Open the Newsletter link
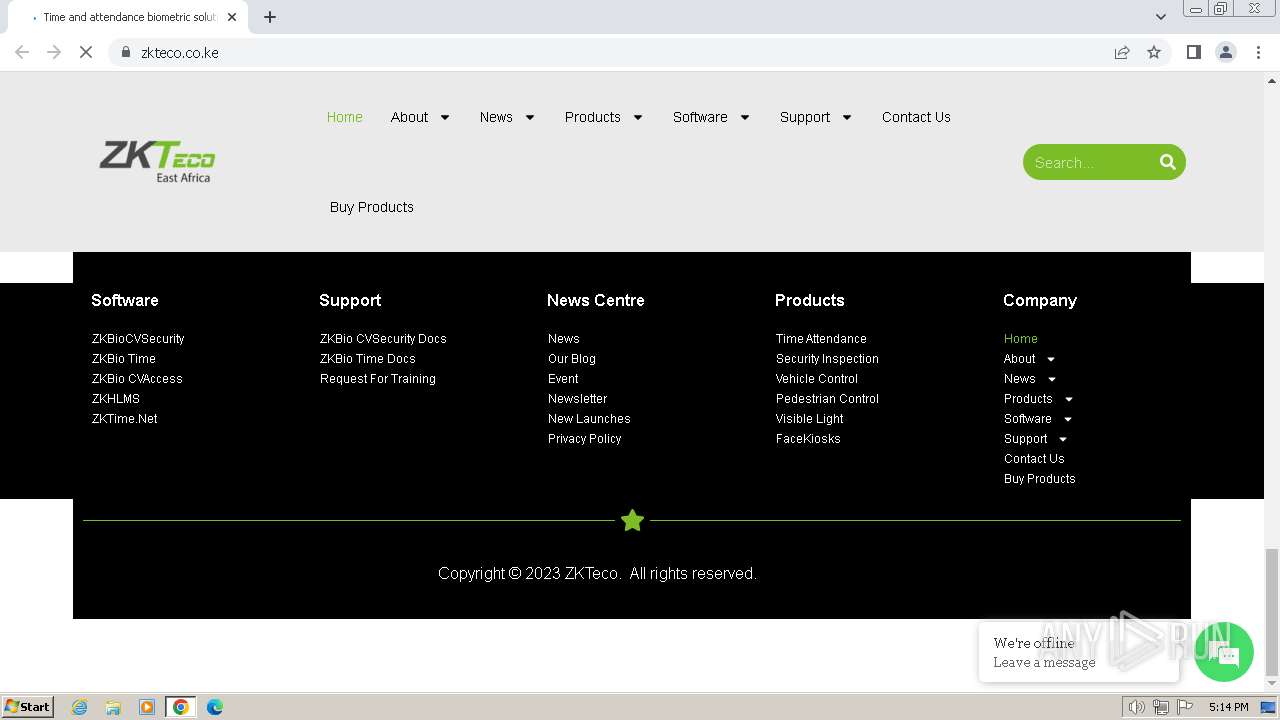Image resolution: width=1280 pixels, height=720 pixels. pyautogui.click(x=577, y=399)
